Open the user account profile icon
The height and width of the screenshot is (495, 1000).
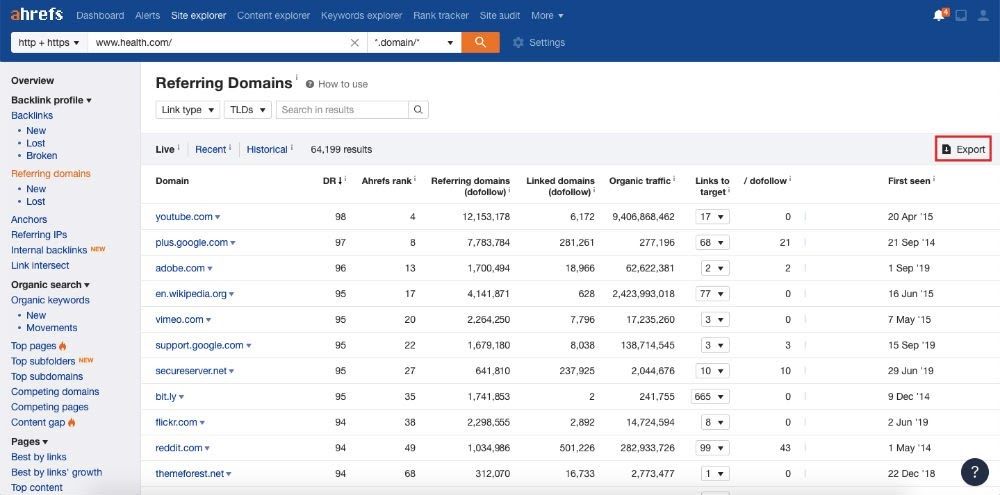983,16
